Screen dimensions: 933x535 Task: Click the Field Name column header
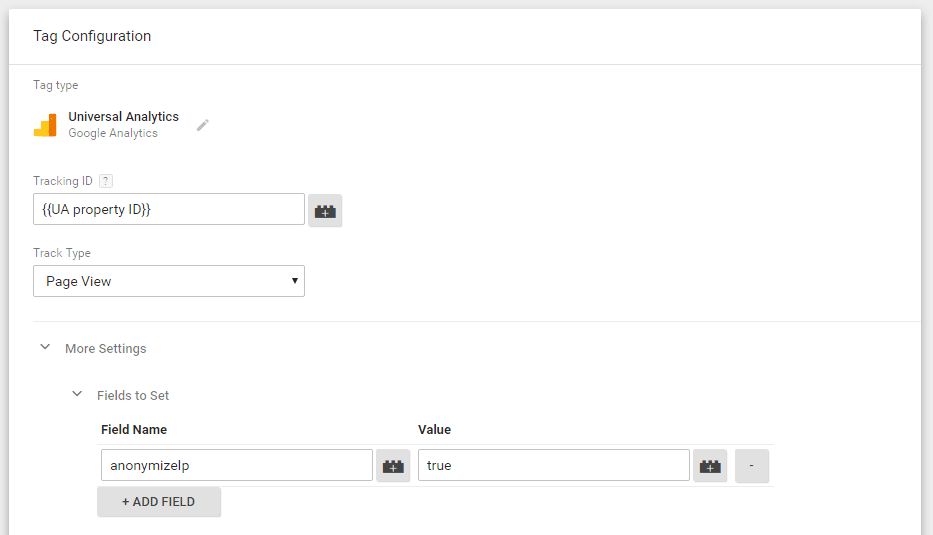coord(134,430)
